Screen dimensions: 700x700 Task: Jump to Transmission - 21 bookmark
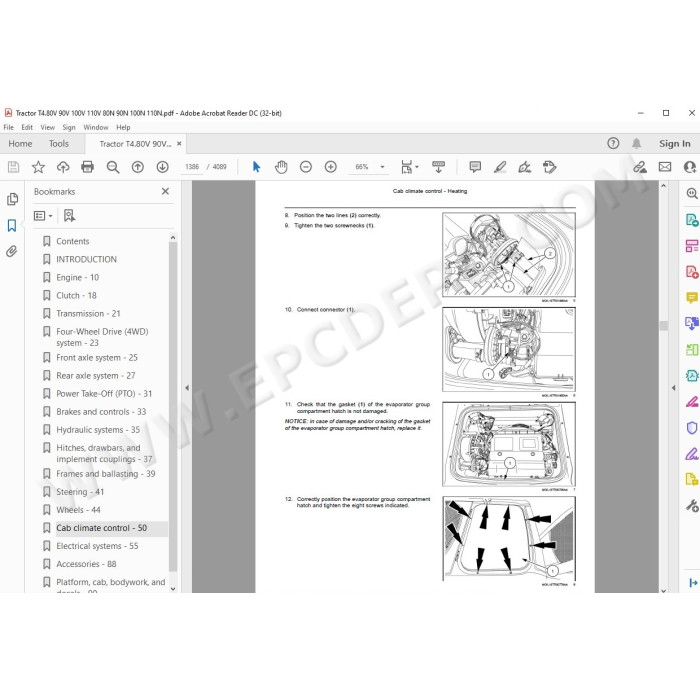(88, 313)
